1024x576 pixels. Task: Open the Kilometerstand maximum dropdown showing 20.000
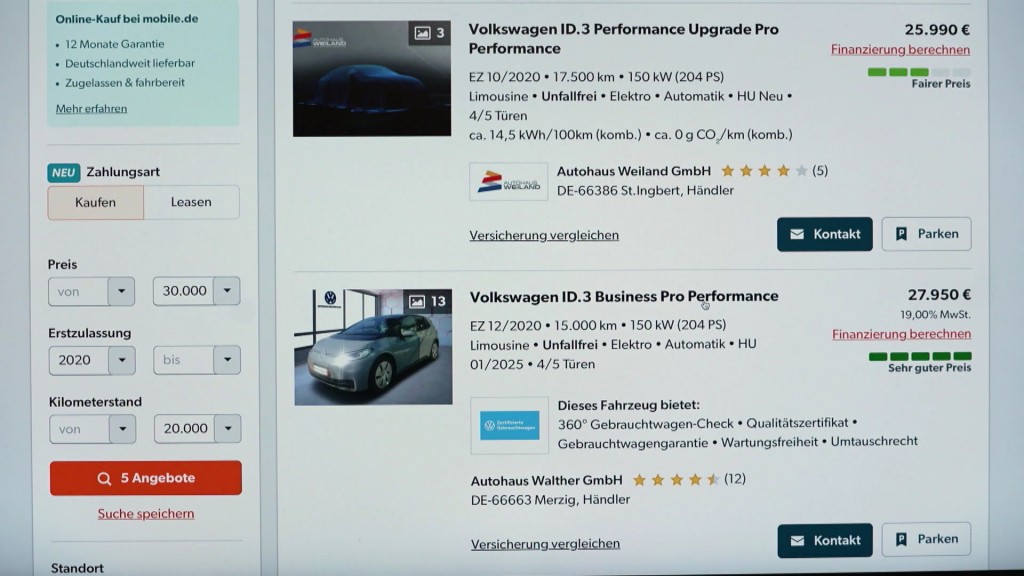(x=197, y=428)
